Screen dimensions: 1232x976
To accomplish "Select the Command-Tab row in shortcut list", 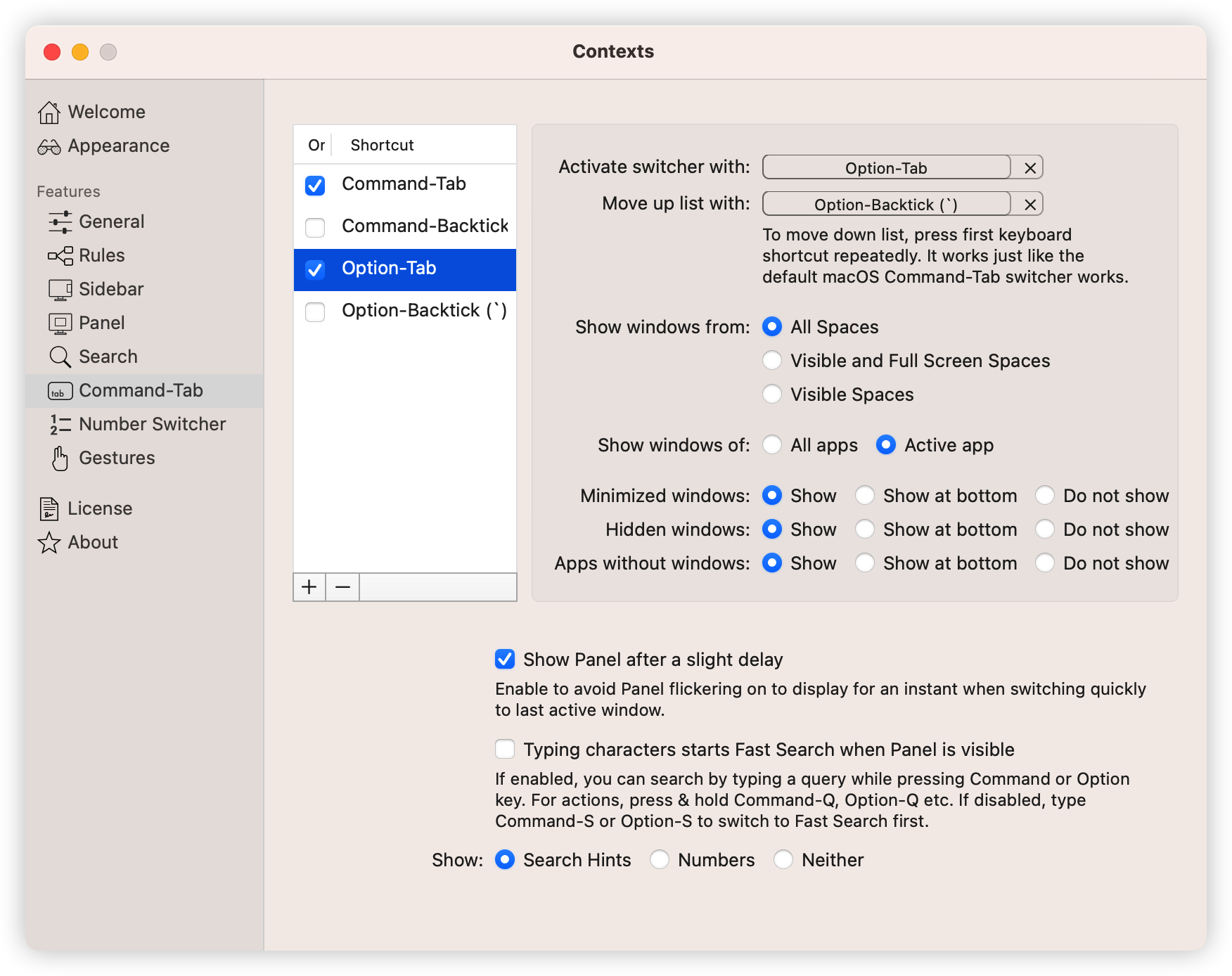I will click(x=405, y=185).
